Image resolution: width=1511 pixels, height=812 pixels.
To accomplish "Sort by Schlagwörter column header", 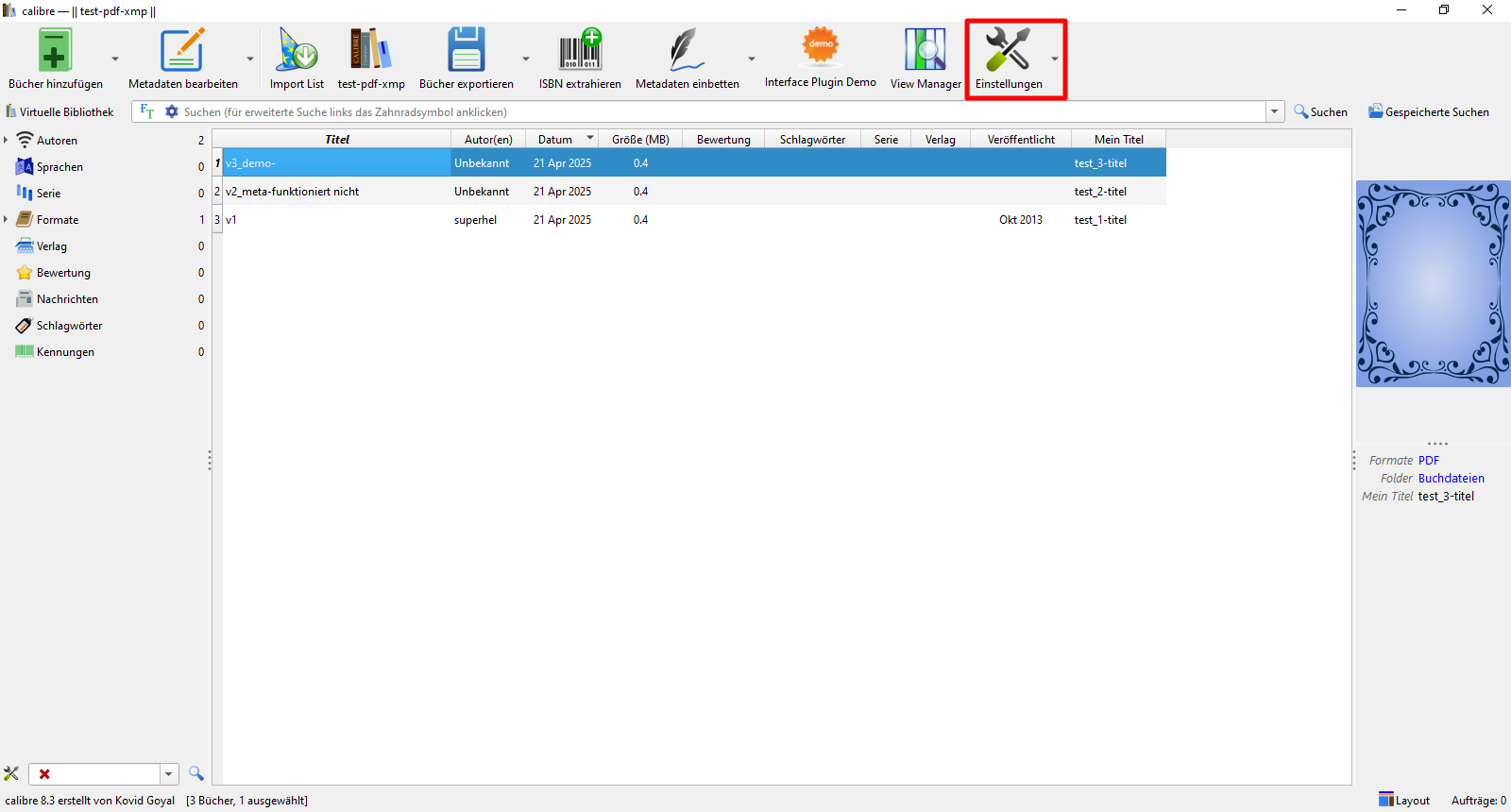I will [x=812, y=139].
